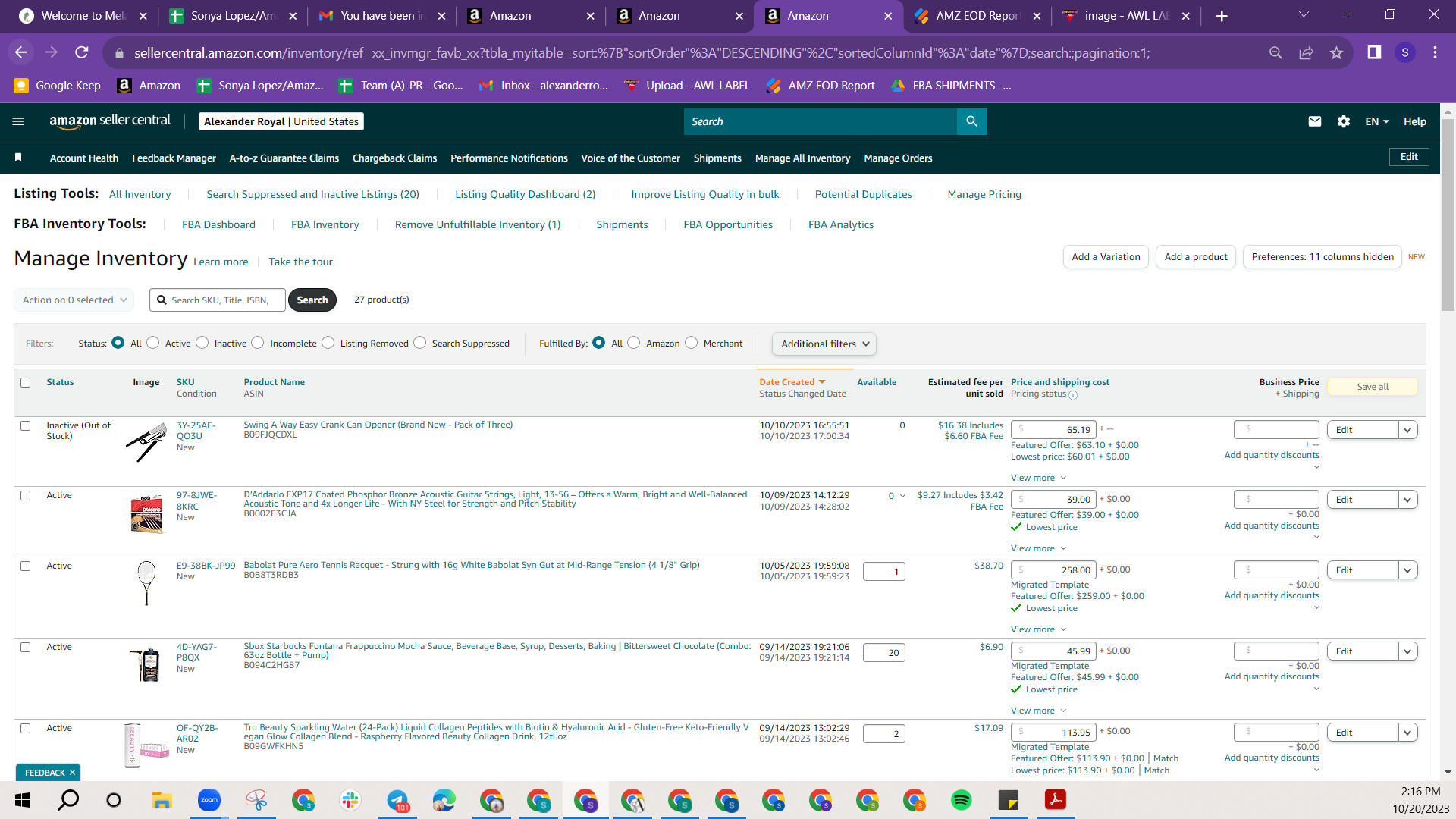
Task: Switch to the Welcome to Mel browser tab
Action: click(82, 16)
